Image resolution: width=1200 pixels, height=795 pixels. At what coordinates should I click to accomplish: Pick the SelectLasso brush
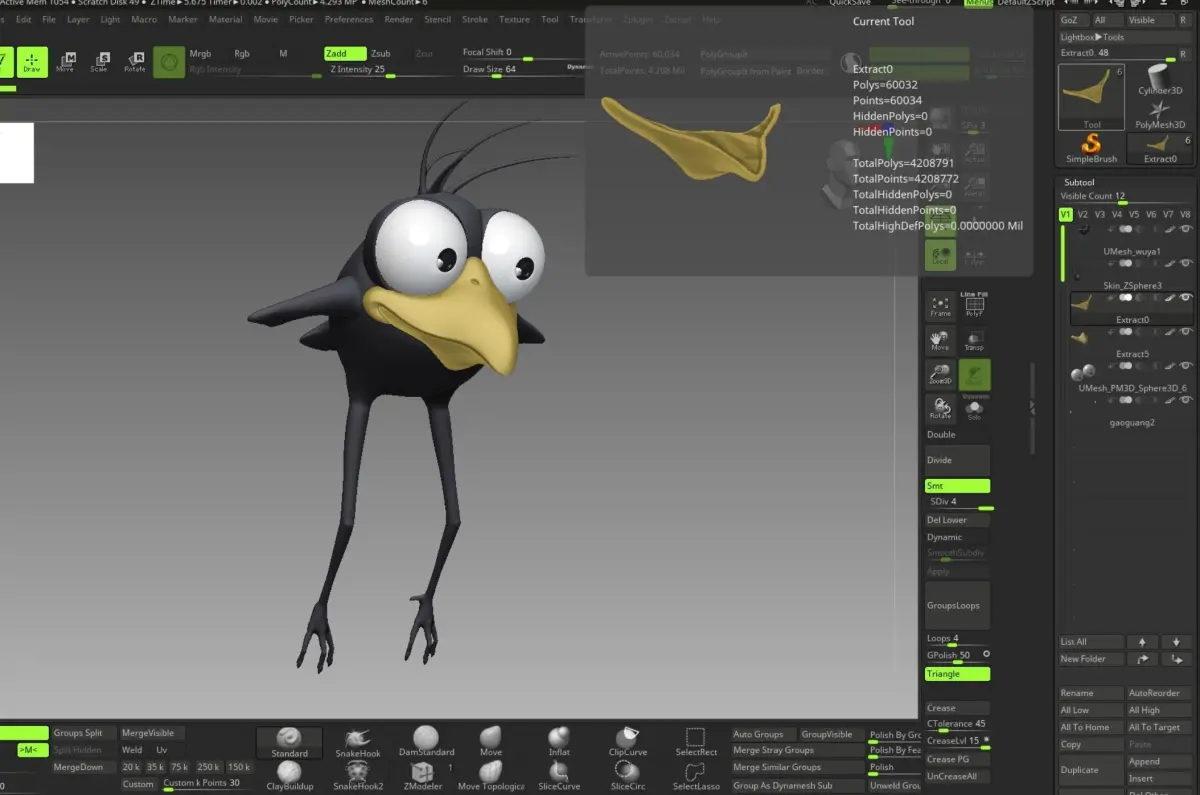click(696, 777)
